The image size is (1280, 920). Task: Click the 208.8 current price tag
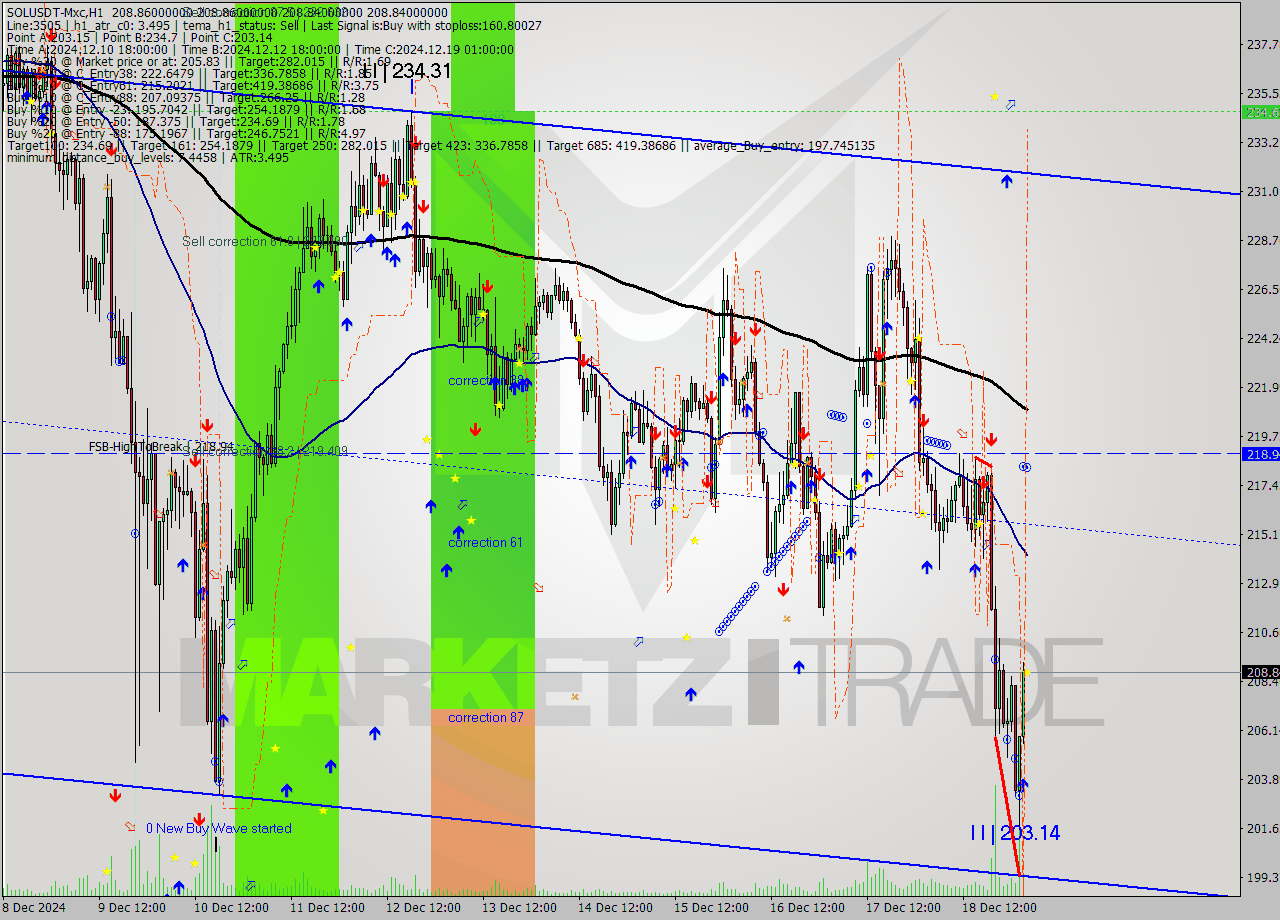(1260, 672)
